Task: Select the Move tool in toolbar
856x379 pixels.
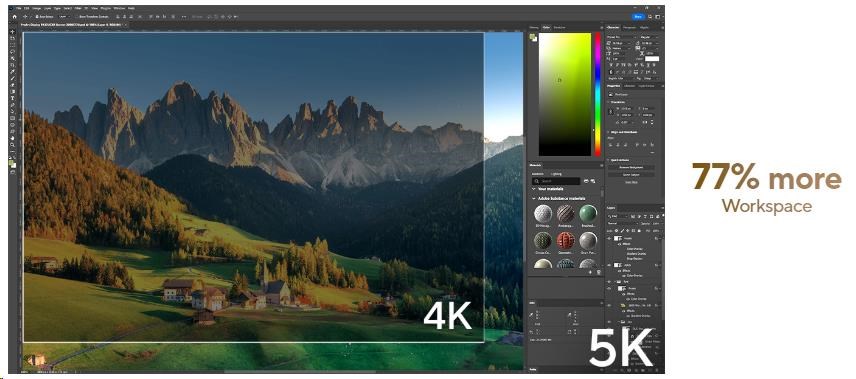Action: point(12,32)
